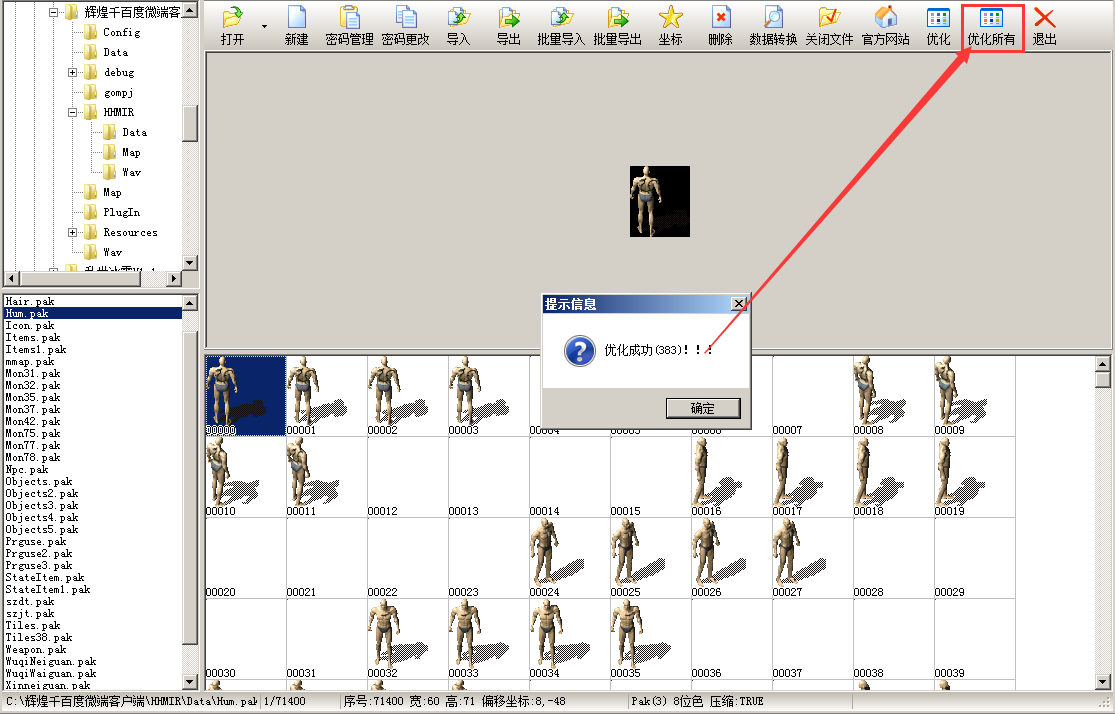This screenshot has width=1115, height=714.
Task: Expand the Resources folder node
Action: [x=72, y=233]
